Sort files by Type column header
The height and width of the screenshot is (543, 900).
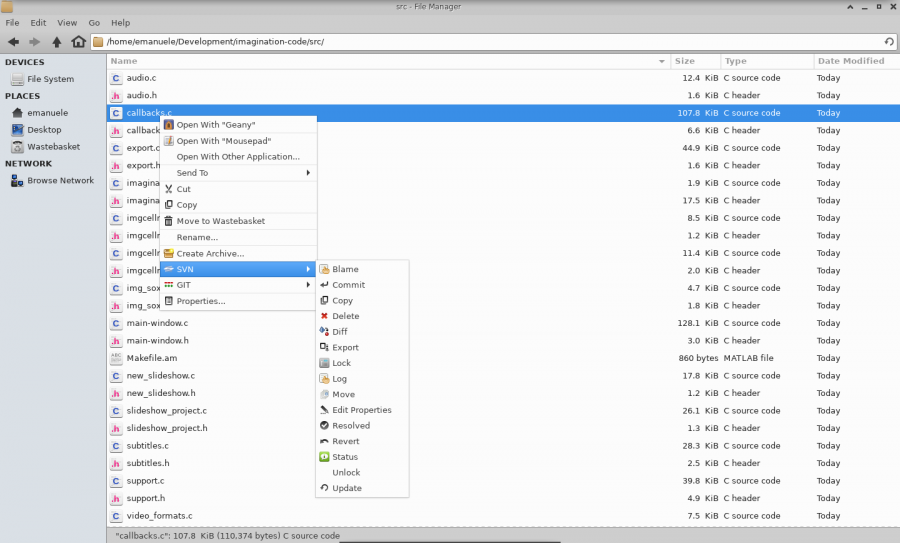[x=767, y=61]
